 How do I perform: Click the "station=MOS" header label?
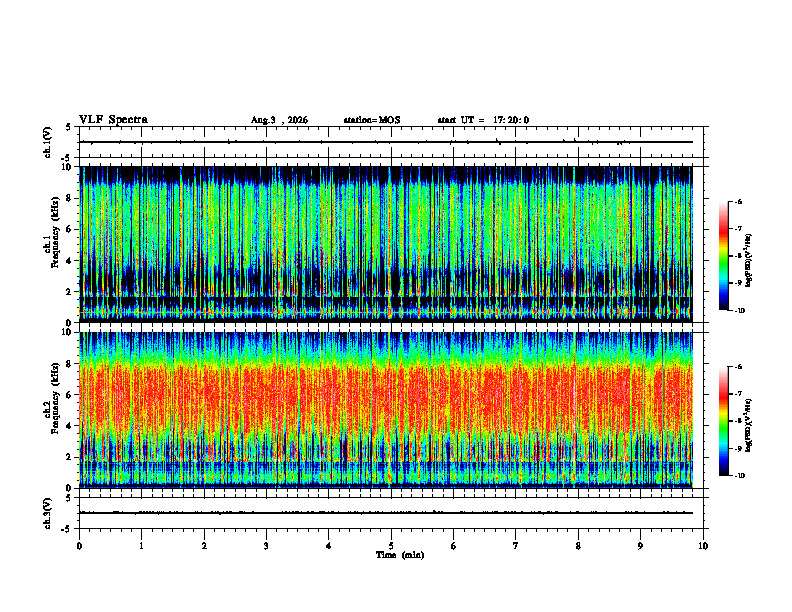point(372,120)
